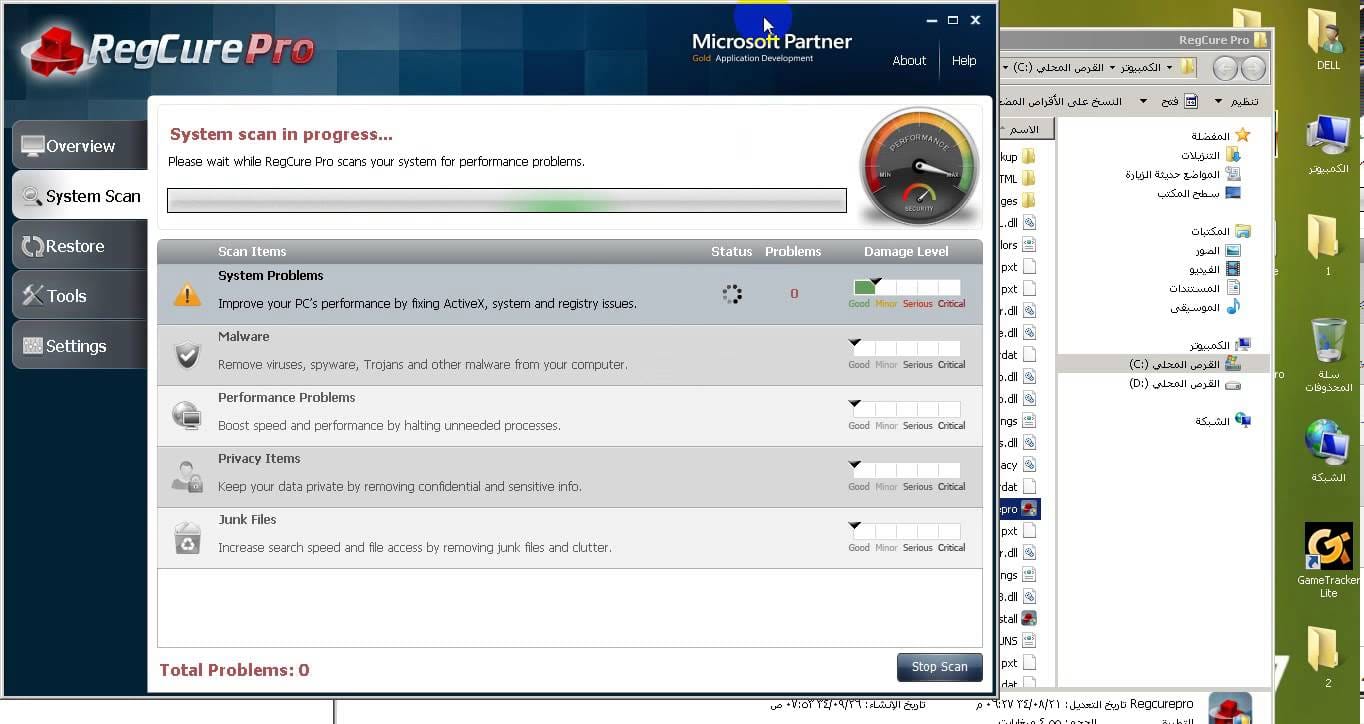Click the System Problems damage level meter
Screen dimensions: 1364x724
pyautogui.click(x=907, y=293)
